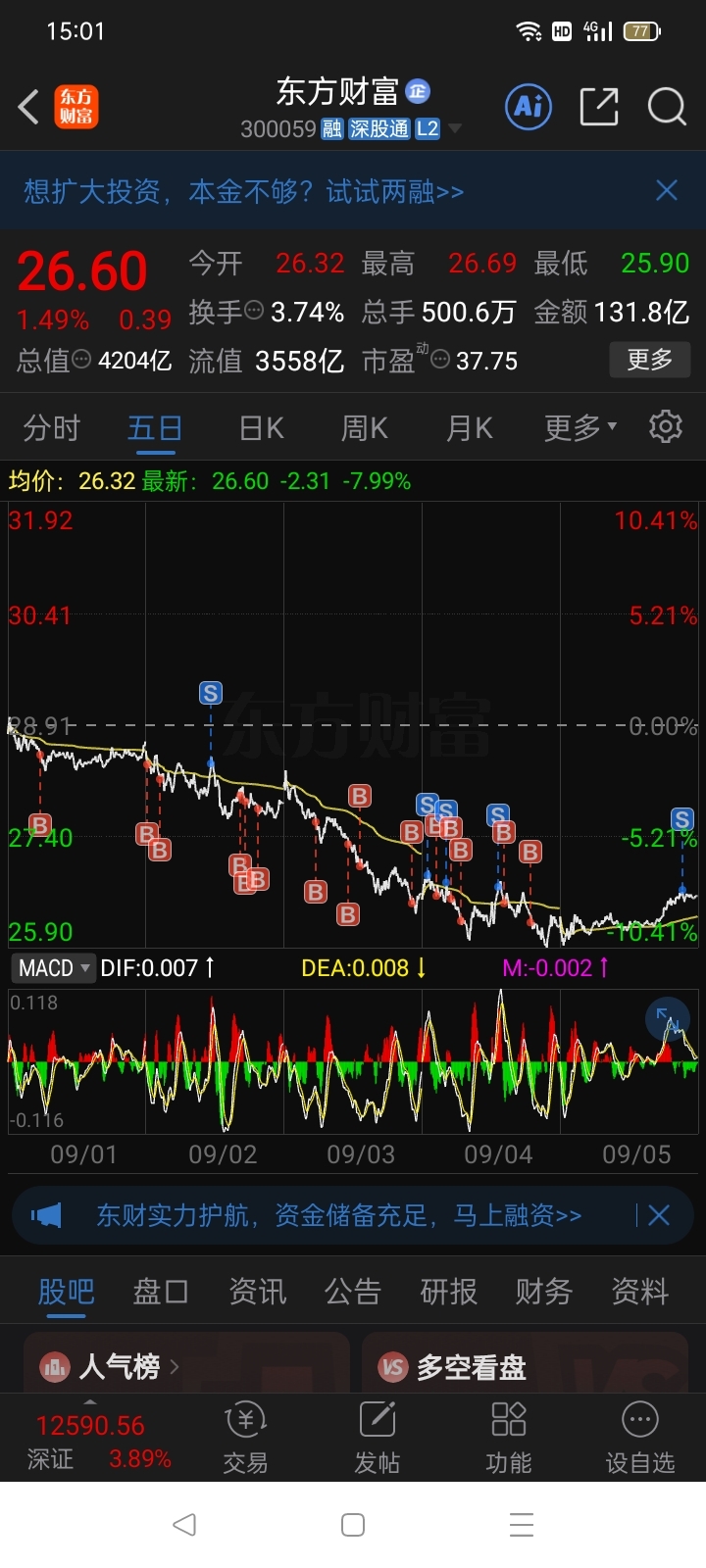This screenshot has height=1568, width=706.
Task: Open 功能 functions icon in the bottom bar
Action: click(509, 1419)
